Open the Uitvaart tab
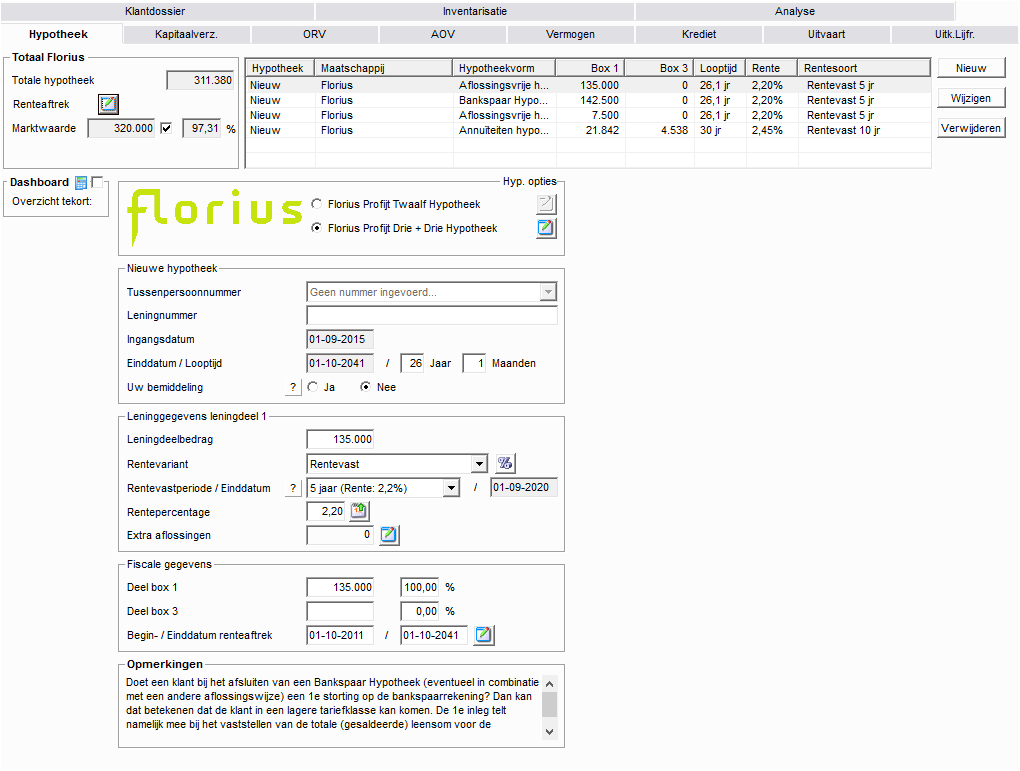Image resolution: width=1020 pixels, height=771 pixels. [x=827, y=34]
